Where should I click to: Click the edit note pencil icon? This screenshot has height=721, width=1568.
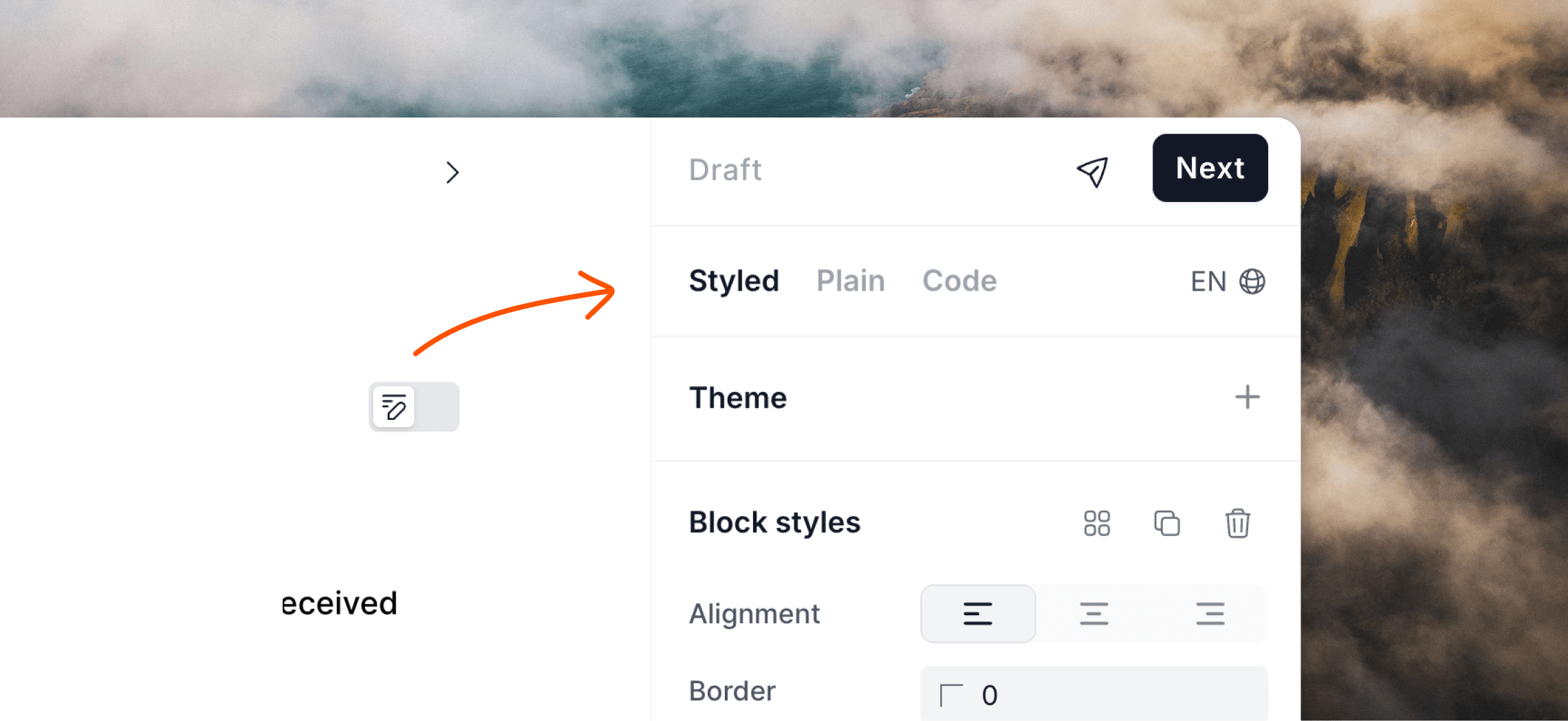pos(393,407)
